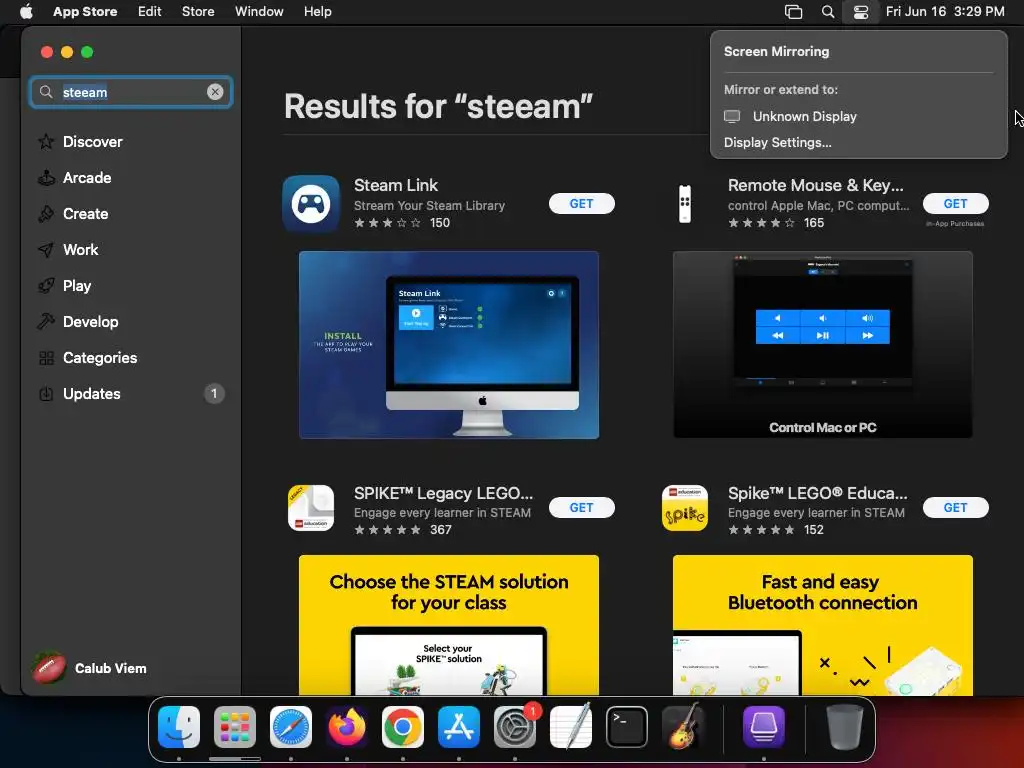Screen dimensions: 1024x768
Task: Click the Remote Mouse & Key... title
Action: point(816,185)
